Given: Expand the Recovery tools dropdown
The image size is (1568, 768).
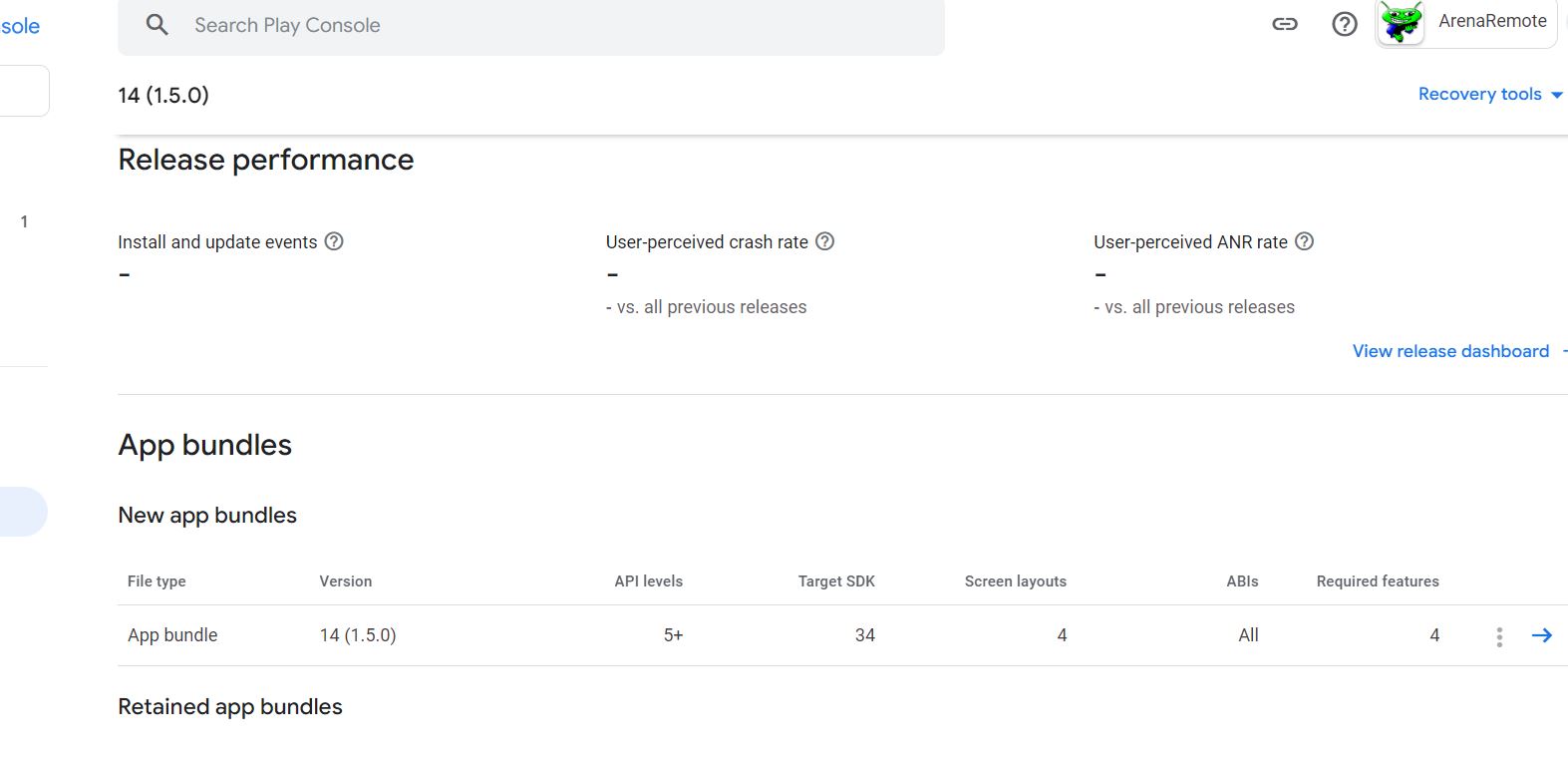Looking at the screenshot, I should coord(1489,94).
